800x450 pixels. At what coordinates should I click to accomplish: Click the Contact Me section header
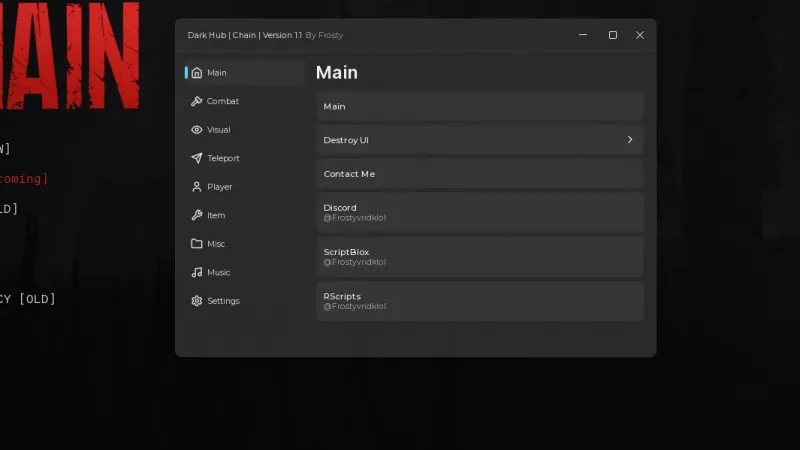click(480, 174)
